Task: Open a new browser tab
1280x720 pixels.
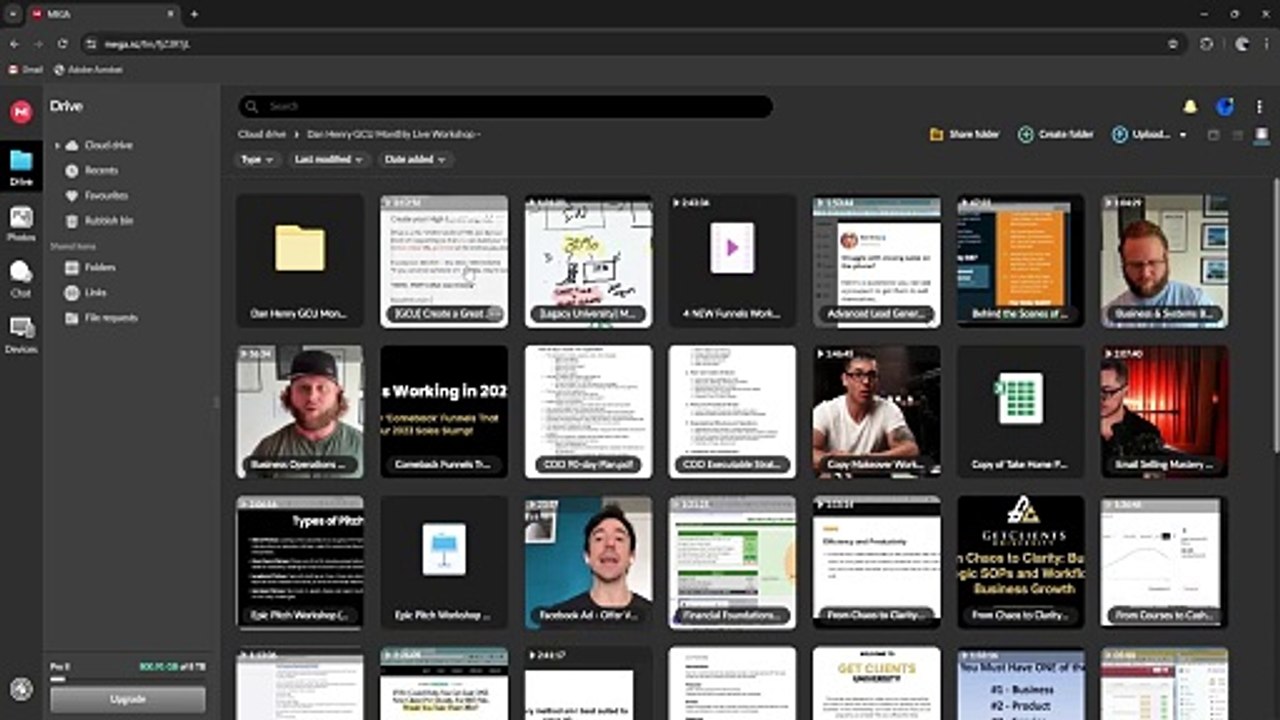Action: [194, 14]
